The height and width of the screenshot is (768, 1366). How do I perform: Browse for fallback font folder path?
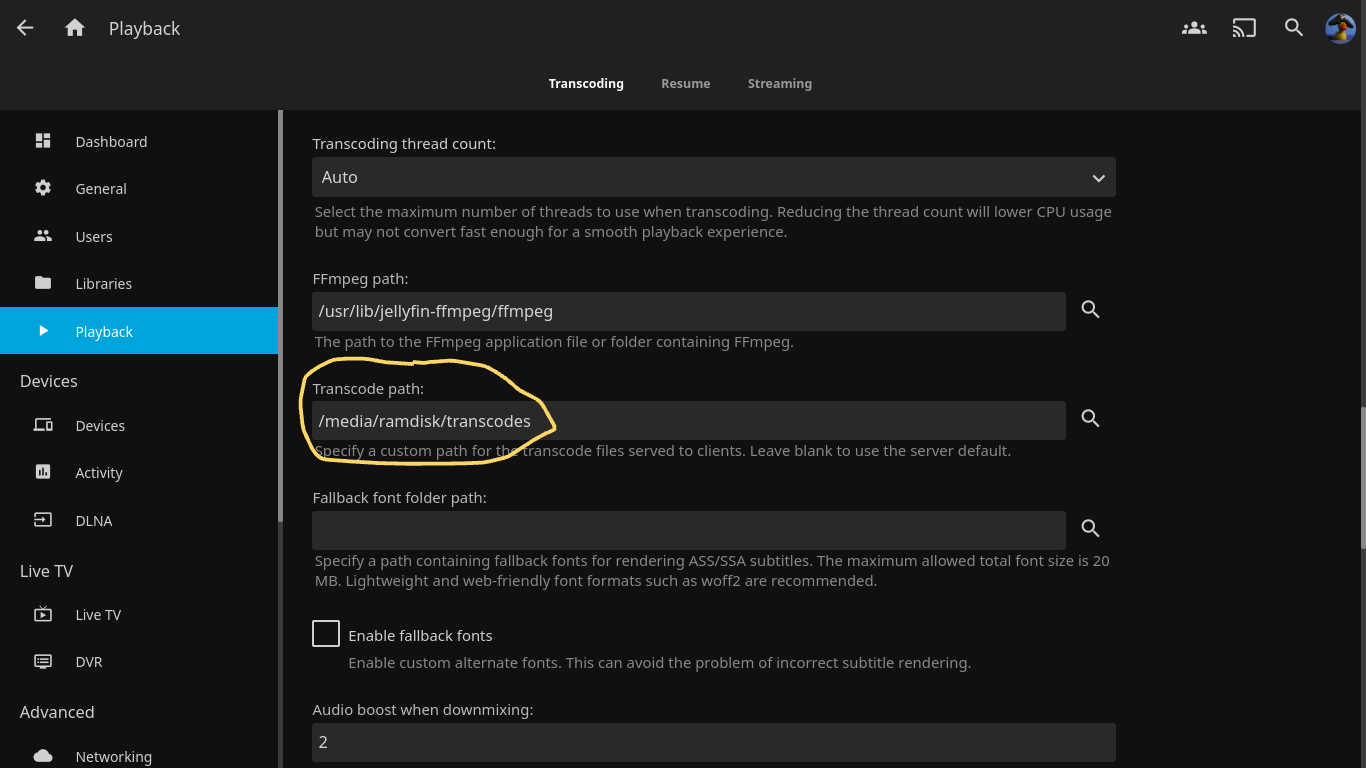coord(1091,528)
